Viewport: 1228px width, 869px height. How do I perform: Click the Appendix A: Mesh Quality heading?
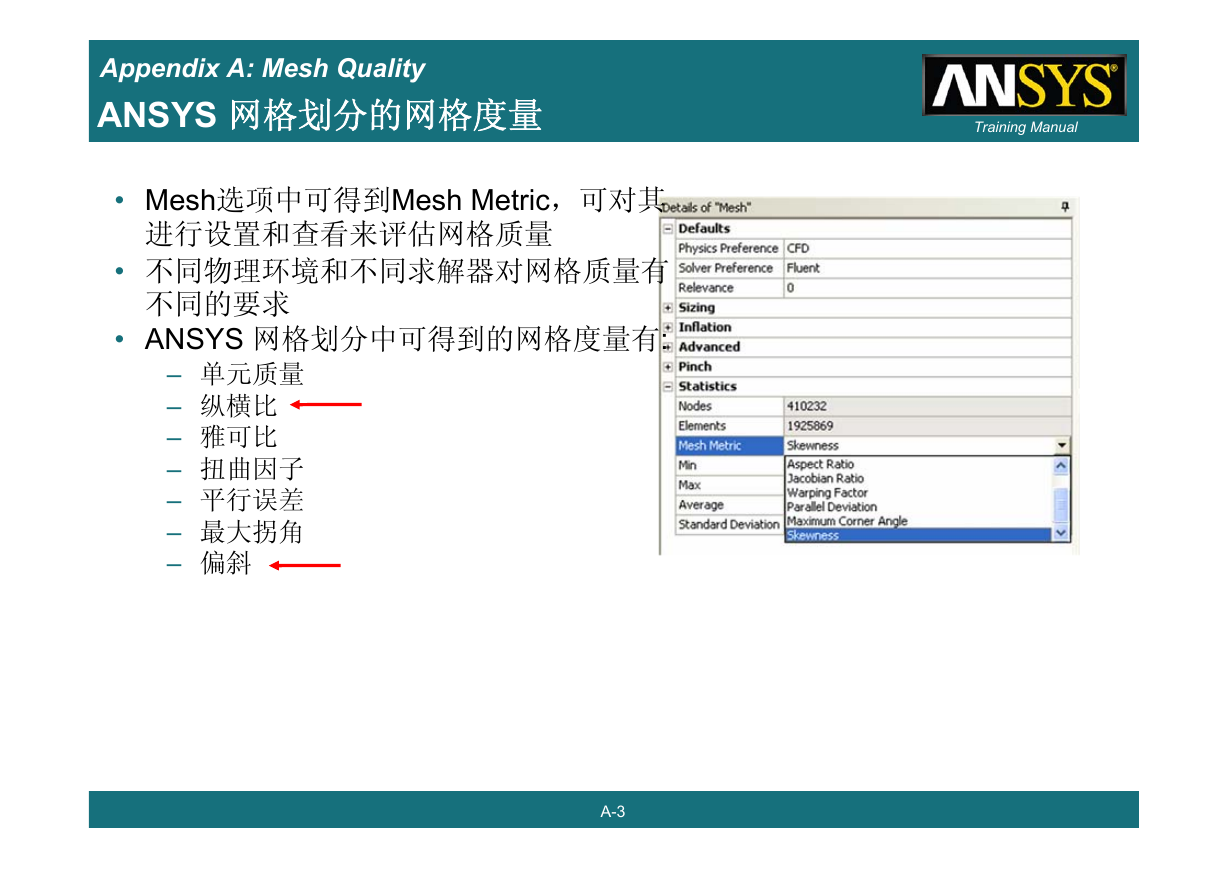(263, 69)
